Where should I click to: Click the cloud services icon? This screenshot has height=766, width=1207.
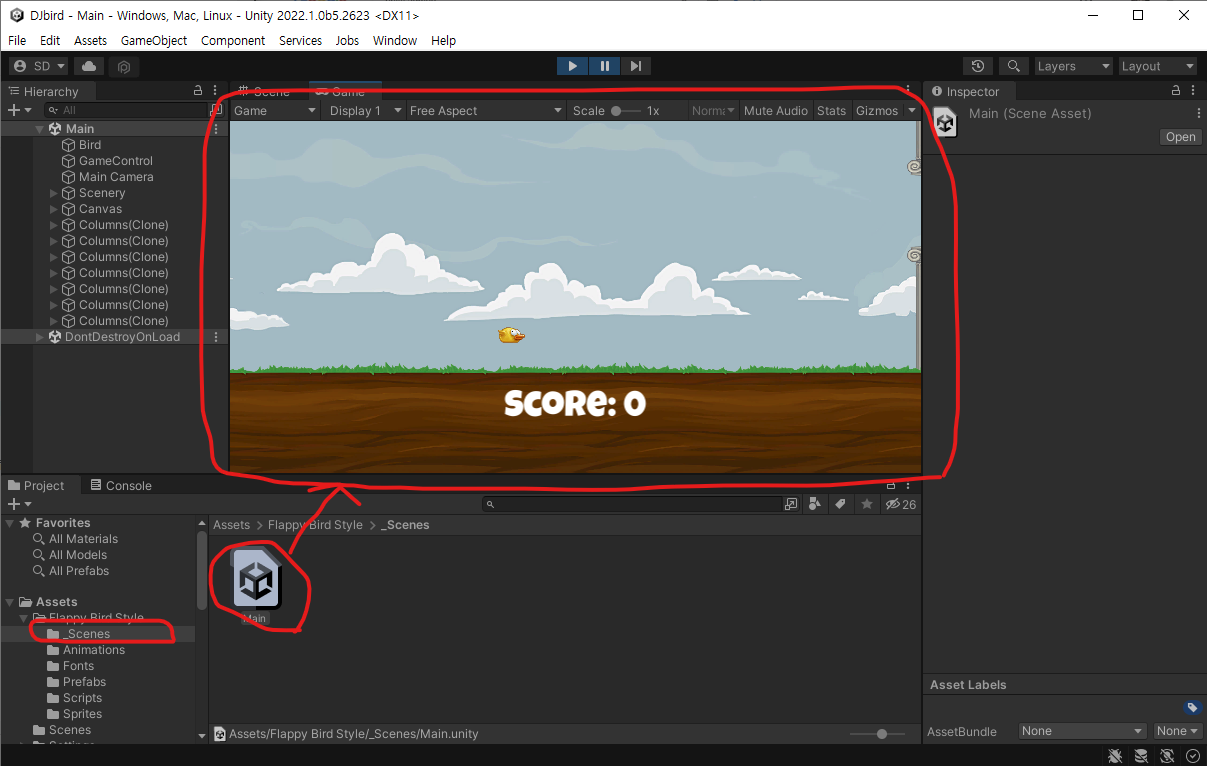89,66
